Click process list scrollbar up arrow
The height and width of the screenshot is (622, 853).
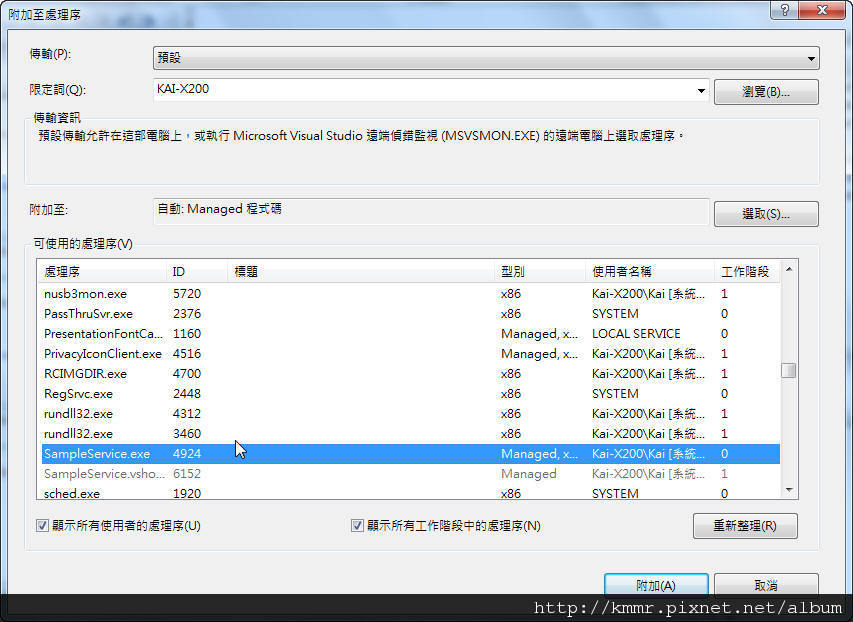coord(789,269)
